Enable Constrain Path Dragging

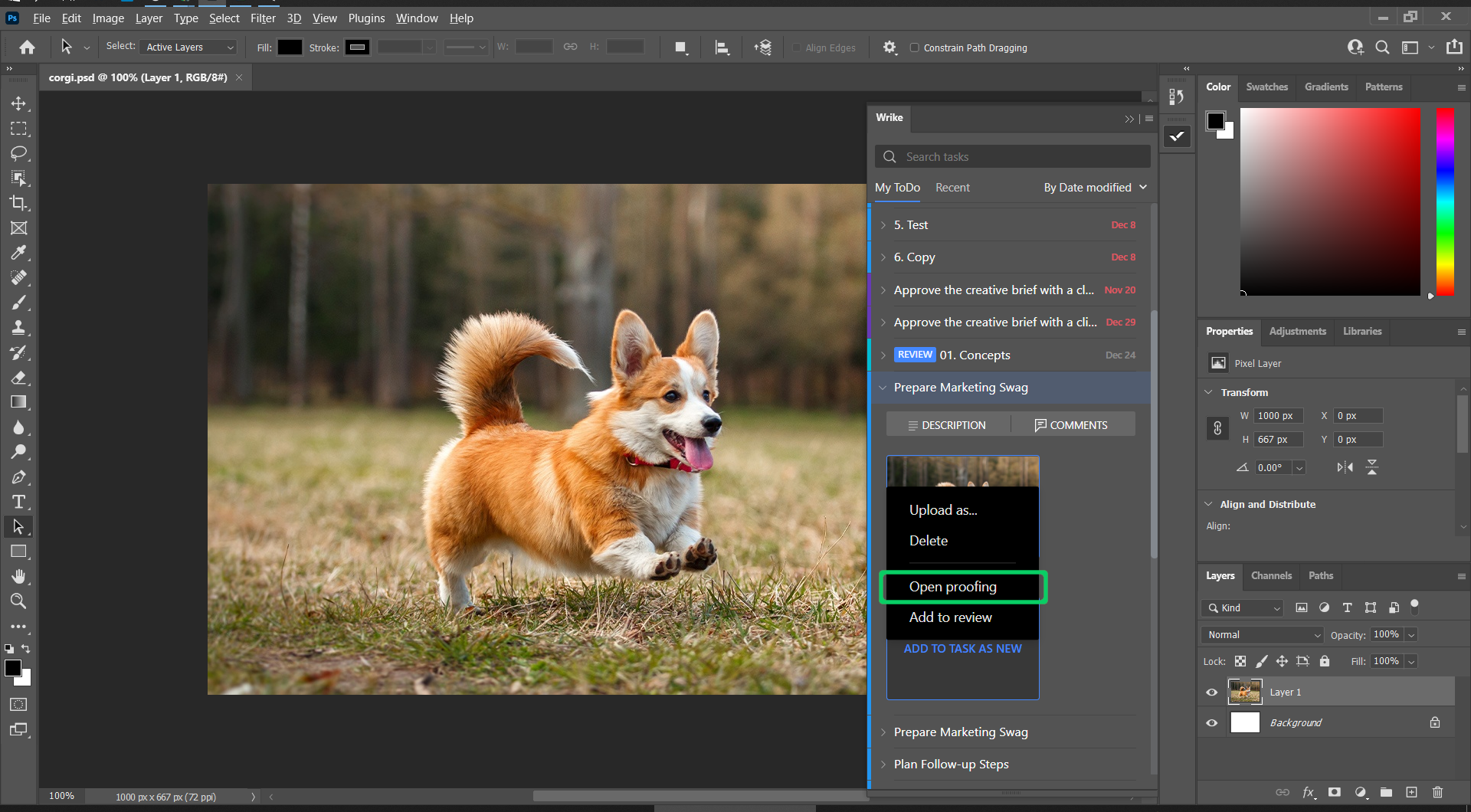tap(914, 47)
